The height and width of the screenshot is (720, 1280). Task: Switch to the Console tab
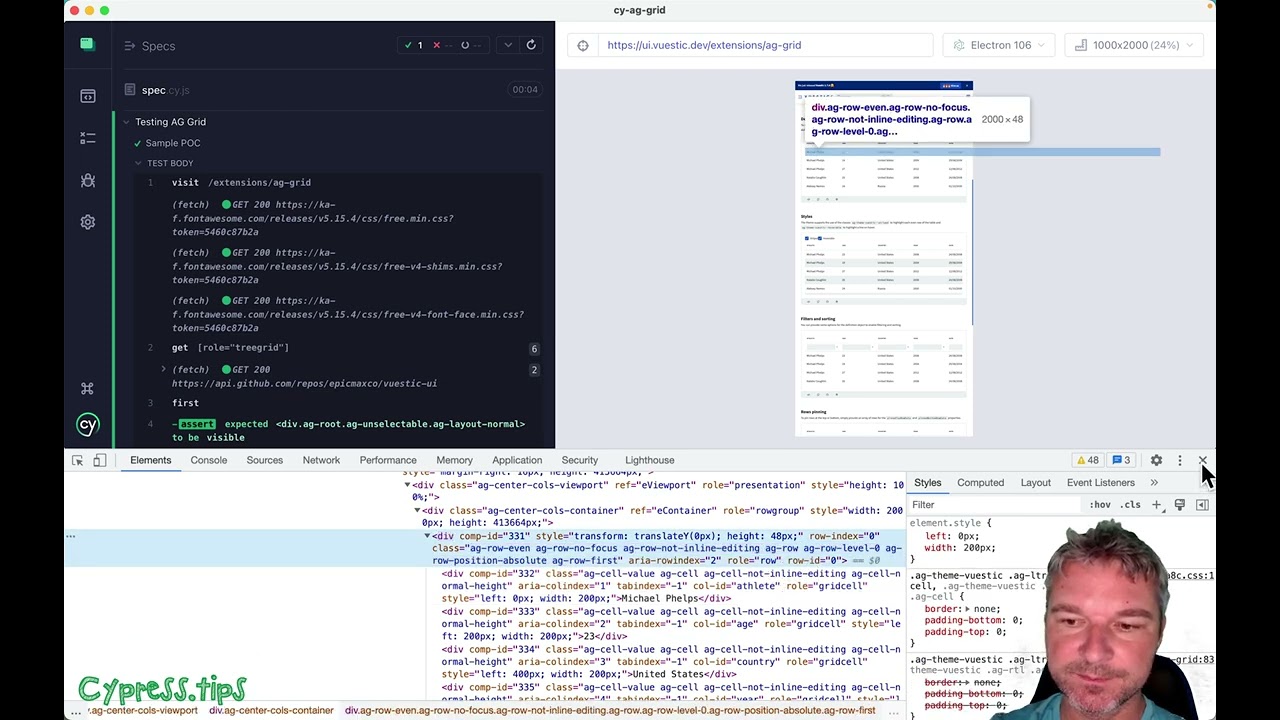pos(208,460)
